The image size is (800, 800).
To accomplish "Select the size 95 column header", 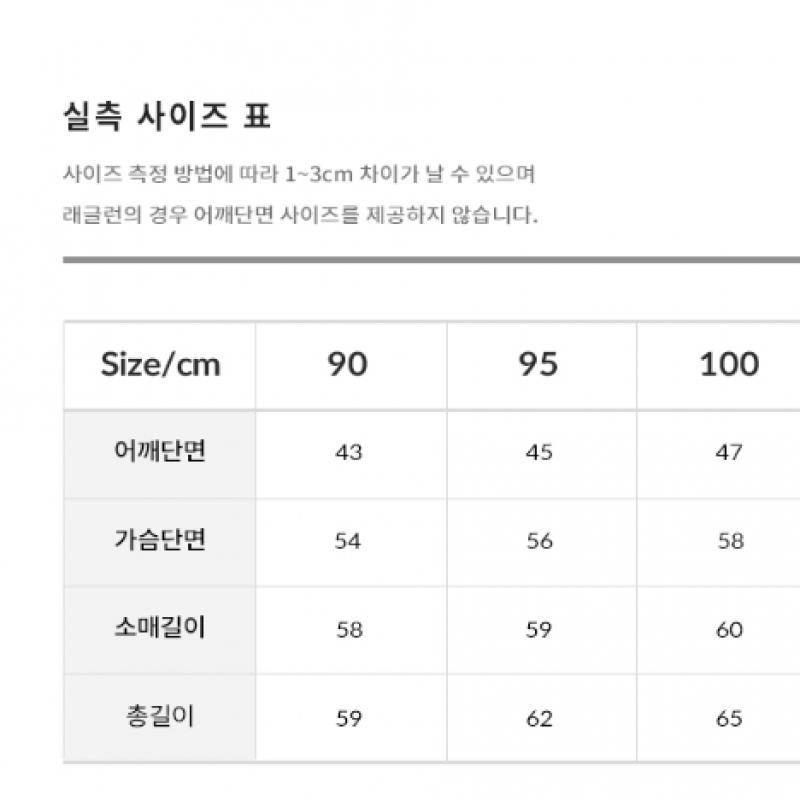I will pos(538,364).
